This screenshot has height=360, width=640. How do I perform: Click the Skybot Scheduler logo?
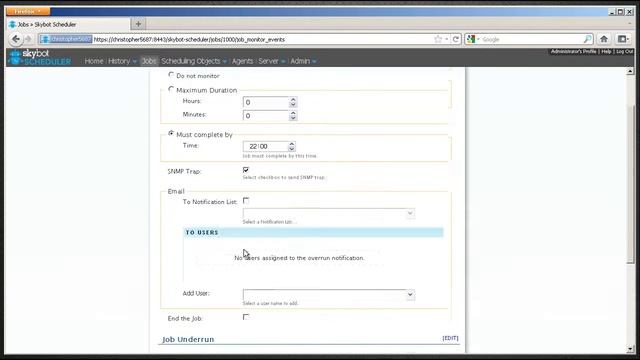point(40,58)
